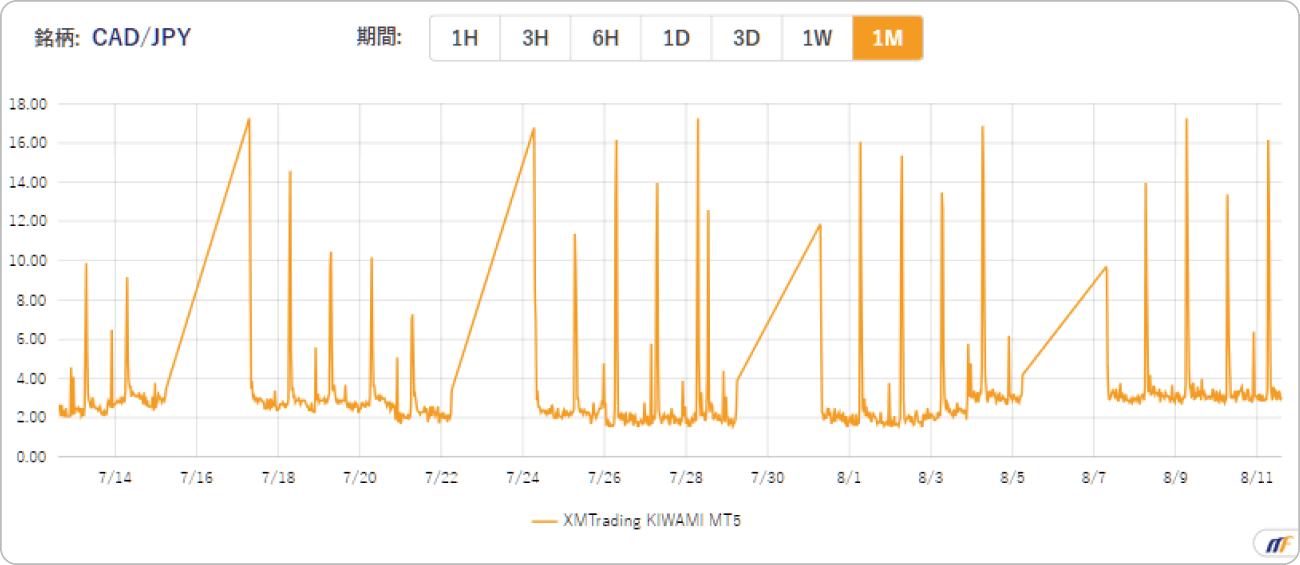
Task: Click the 0.00 y-axis label
Action: (32, 457)
